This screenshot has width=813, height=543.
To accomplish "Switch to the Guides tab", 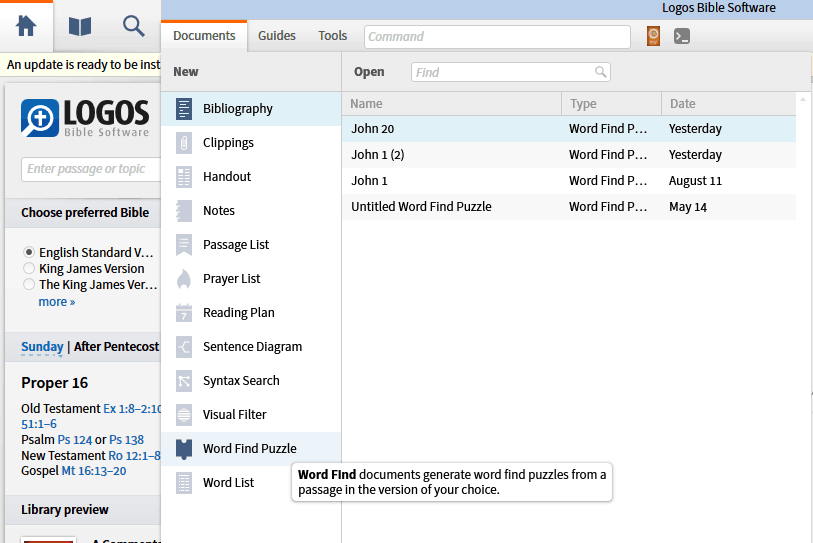I will (x=277, y=36).
